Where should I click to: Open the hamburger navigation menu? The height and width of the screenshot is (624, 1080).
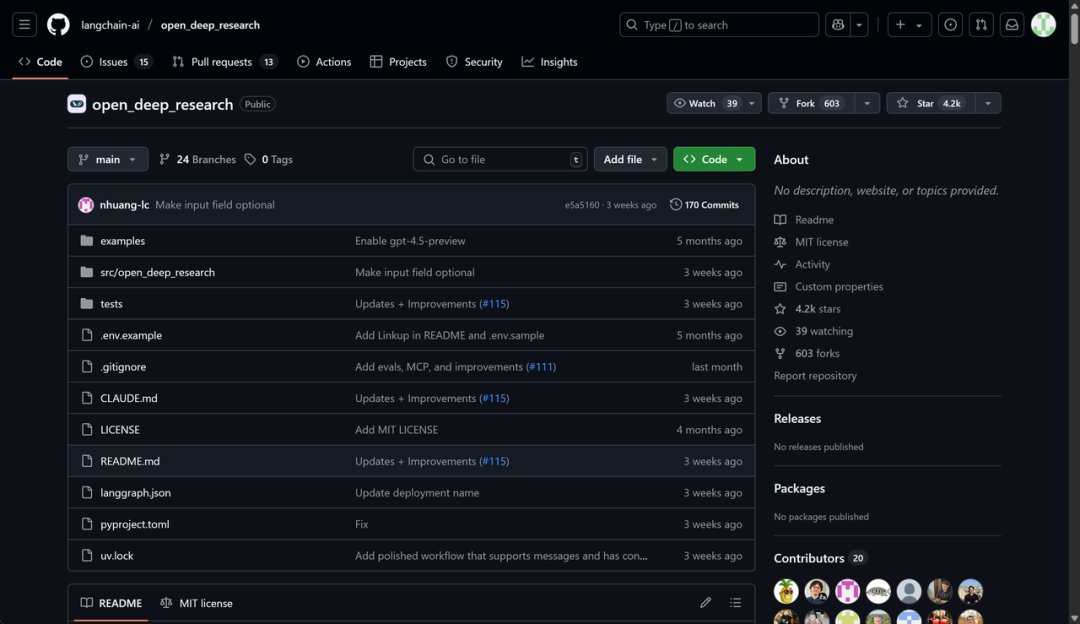coord(24,25)
